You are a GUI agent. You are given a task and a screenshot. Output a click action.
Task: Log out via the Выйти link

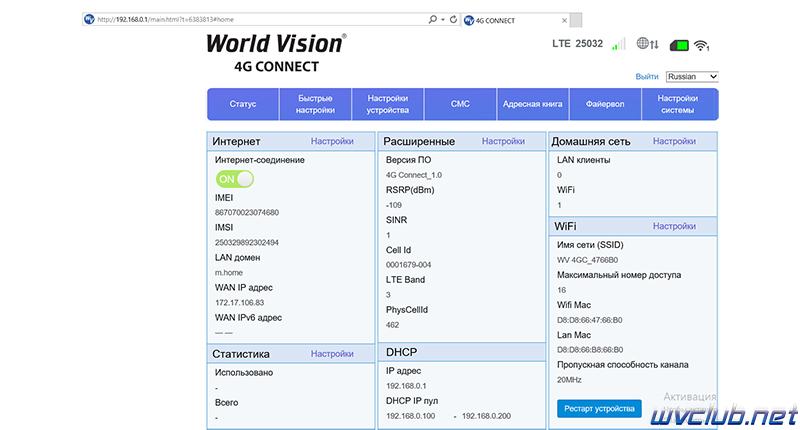[x=646, y=77]
